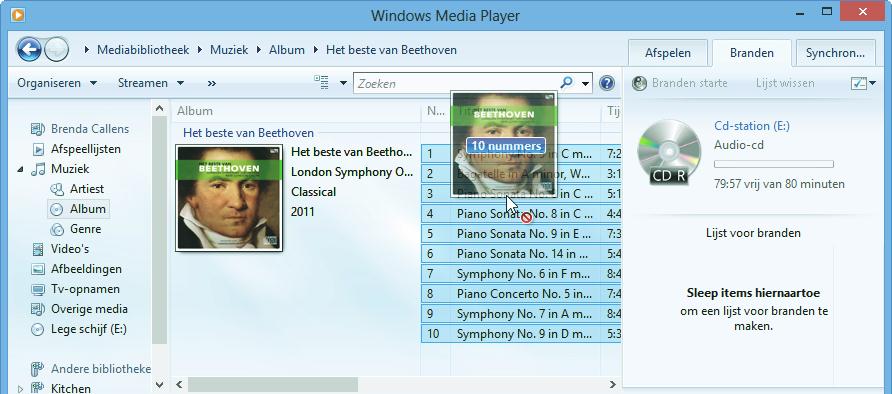Select track 5 Piano Sonata No. 9

pos(521,234)
